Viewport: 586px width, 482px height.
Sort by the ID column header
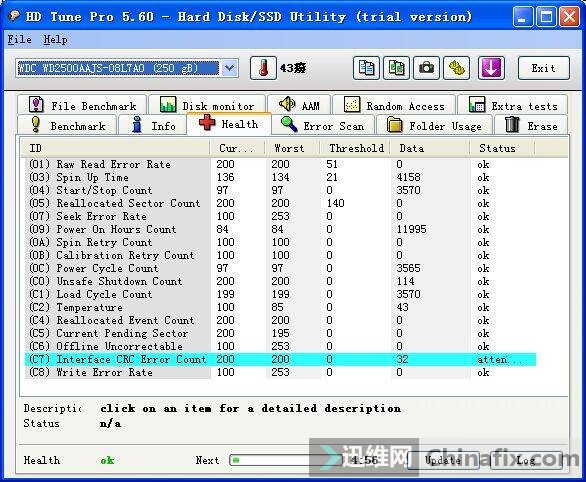click(115, 148)
